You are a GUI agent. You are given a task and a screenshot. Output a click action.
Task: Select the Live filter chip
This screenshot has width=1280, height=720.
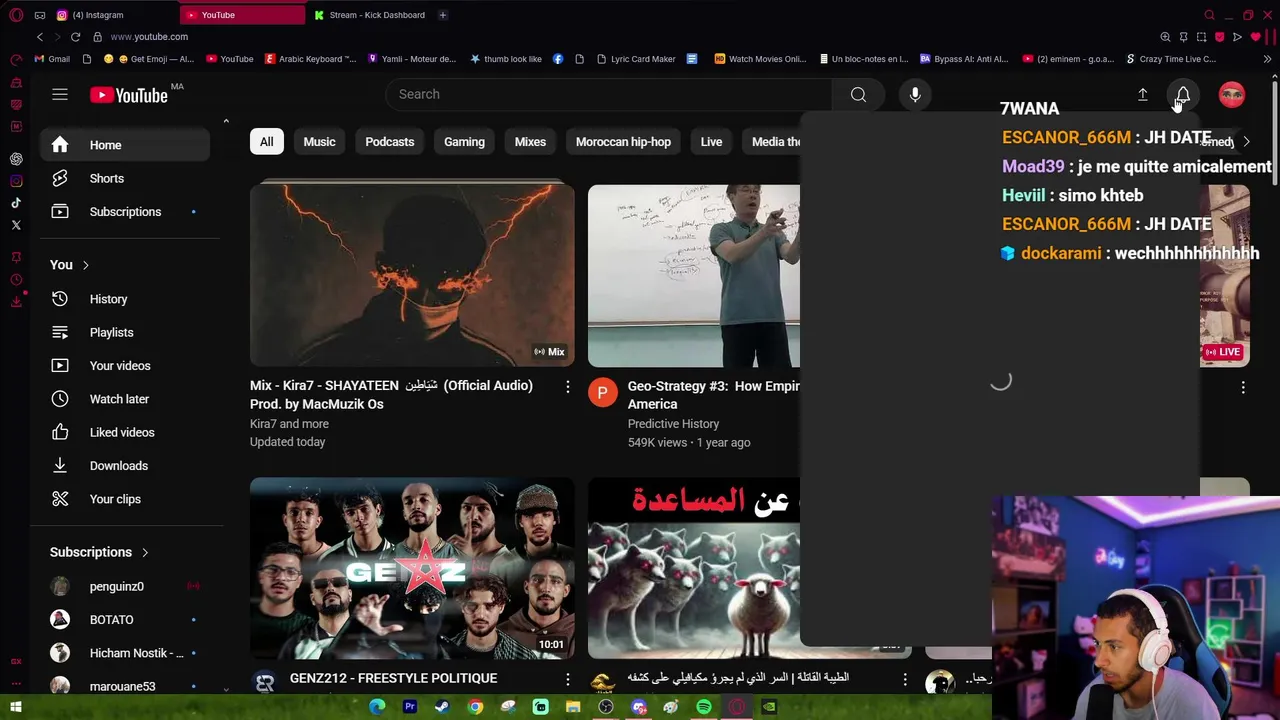[x=711, y=142]
